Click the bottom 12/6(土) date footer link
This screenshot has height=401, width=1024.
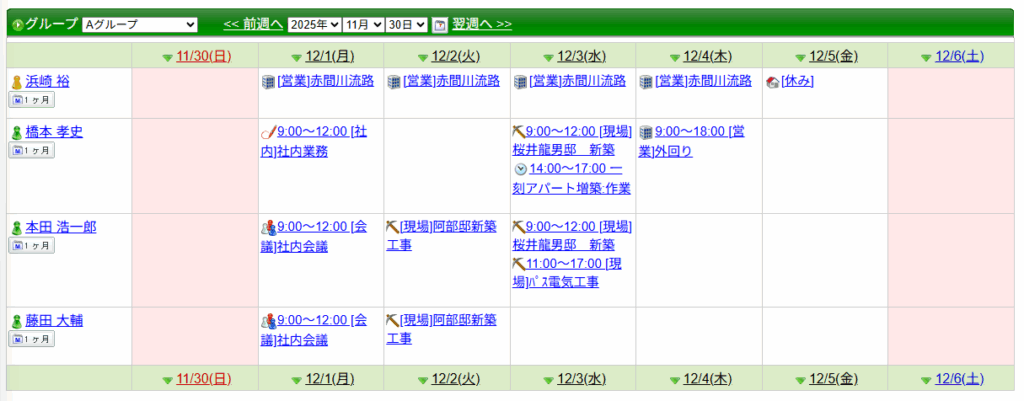[960, 378]
